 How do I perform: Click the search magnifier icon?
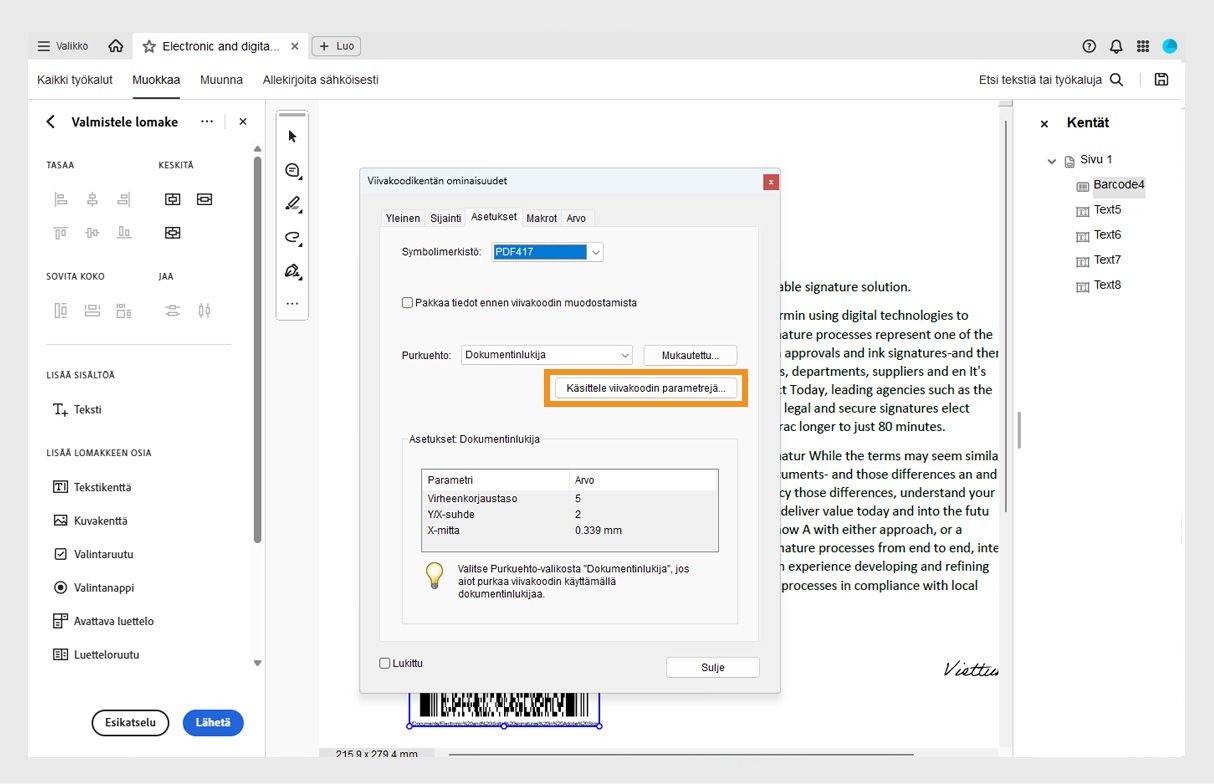click(1116, 79)
